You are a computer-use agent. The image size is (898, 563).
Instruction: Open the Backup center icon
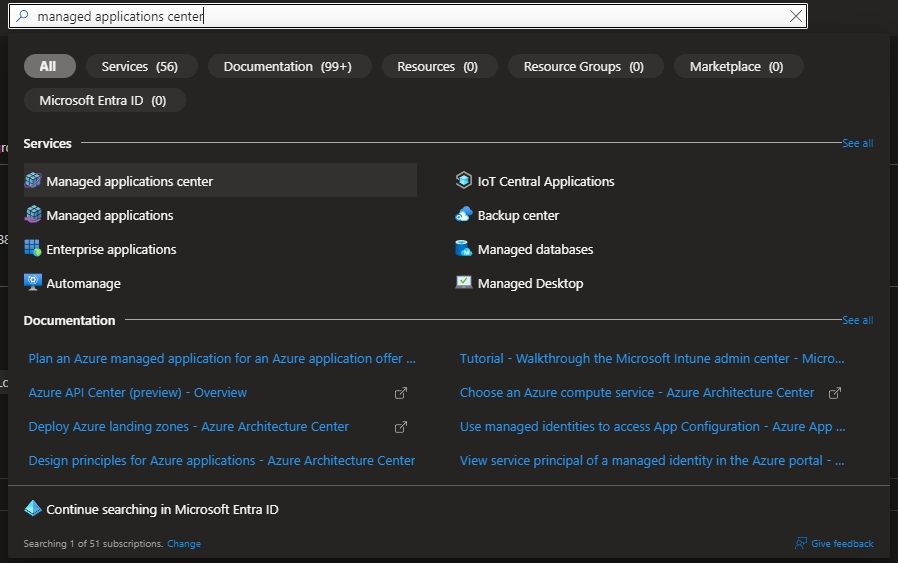click(464, 215)
